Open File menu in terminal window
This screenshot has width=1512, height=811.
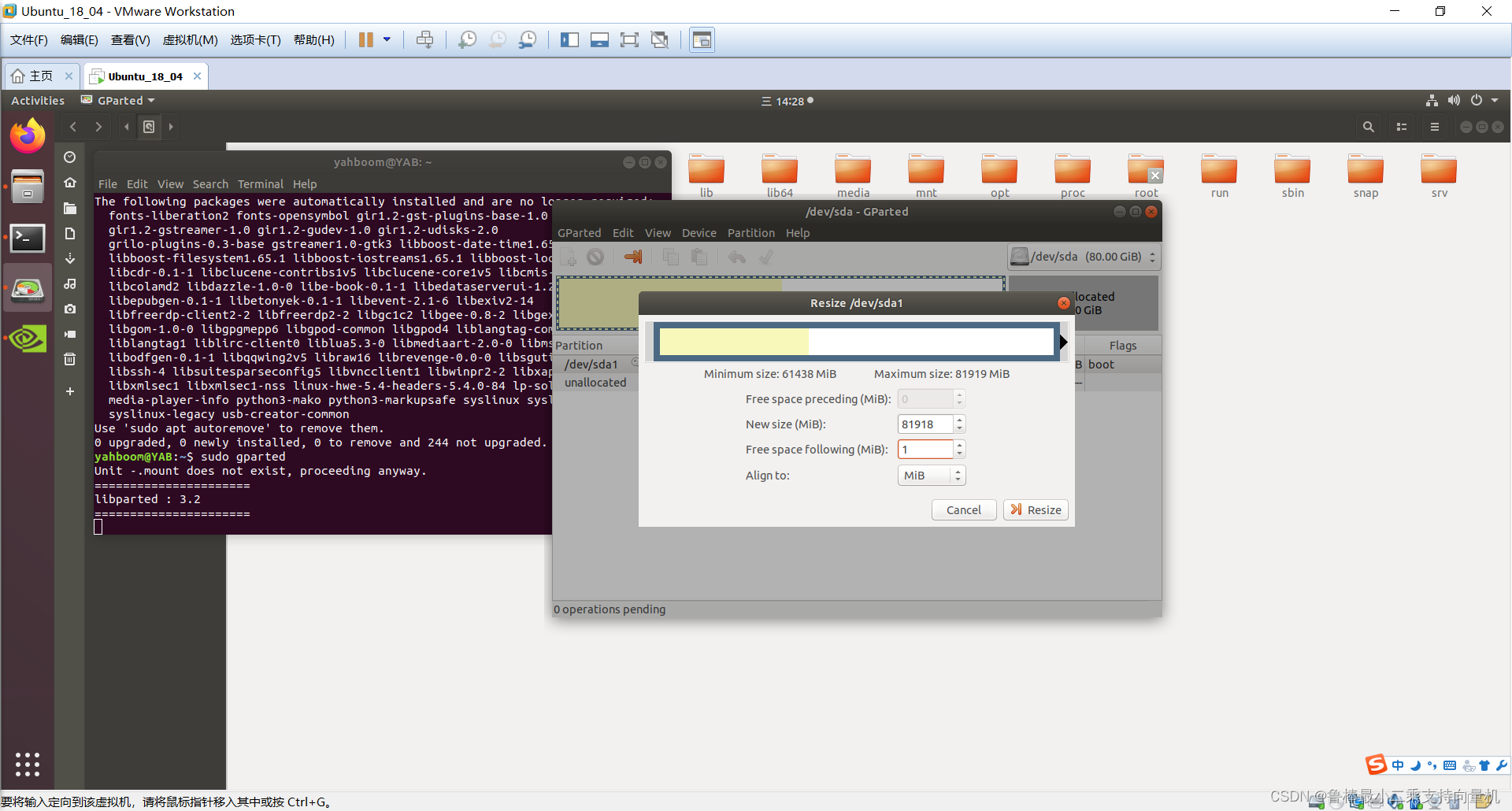(107, 184)
